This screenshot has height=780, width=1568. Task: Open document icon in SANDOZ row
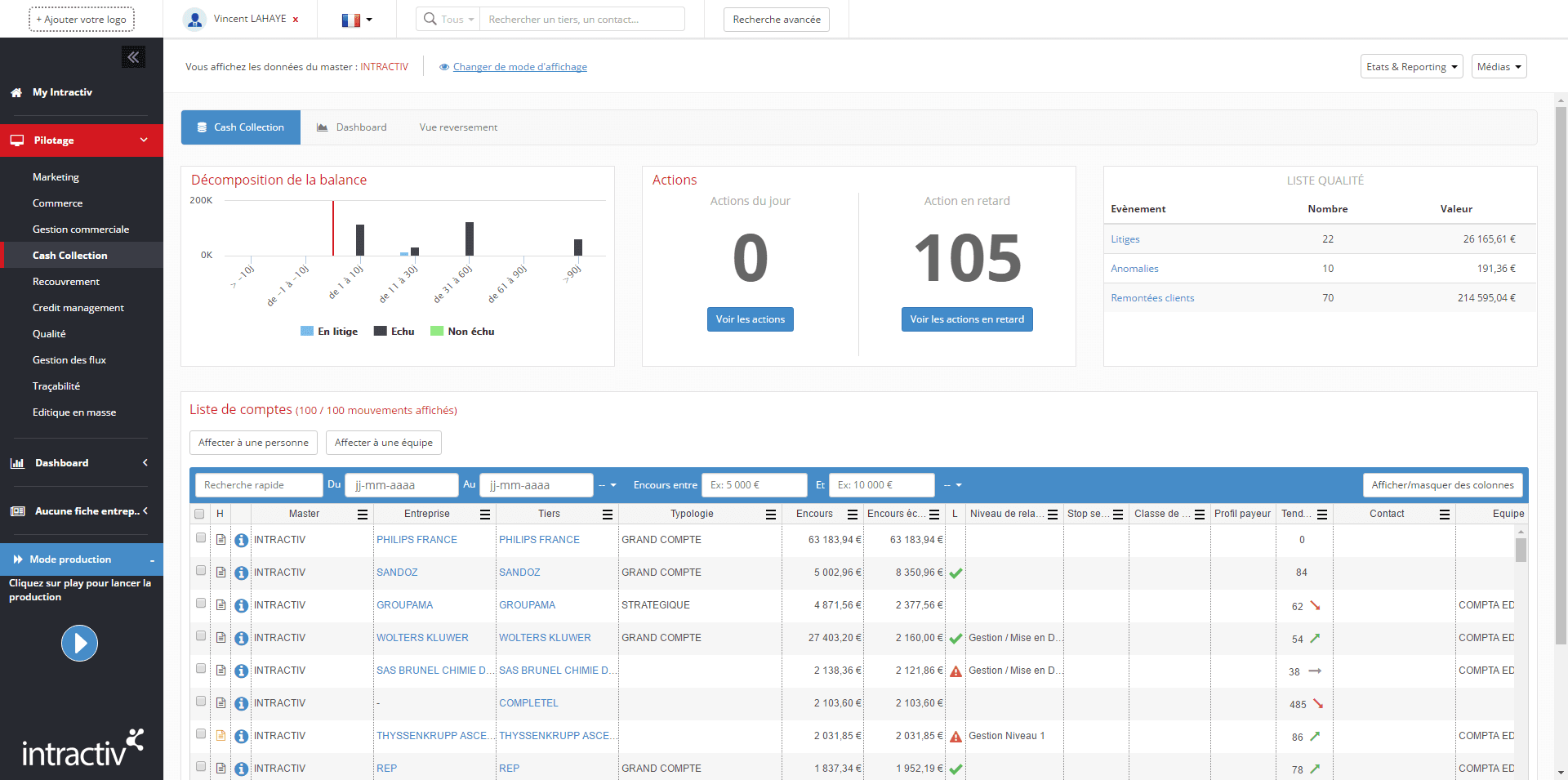(220, 573)
